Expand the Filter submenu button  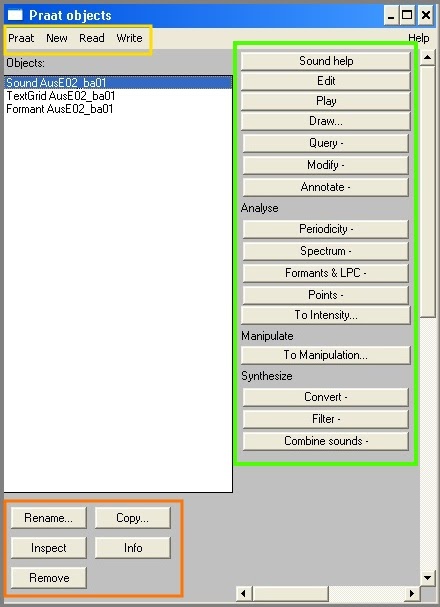tap(325, 419)
